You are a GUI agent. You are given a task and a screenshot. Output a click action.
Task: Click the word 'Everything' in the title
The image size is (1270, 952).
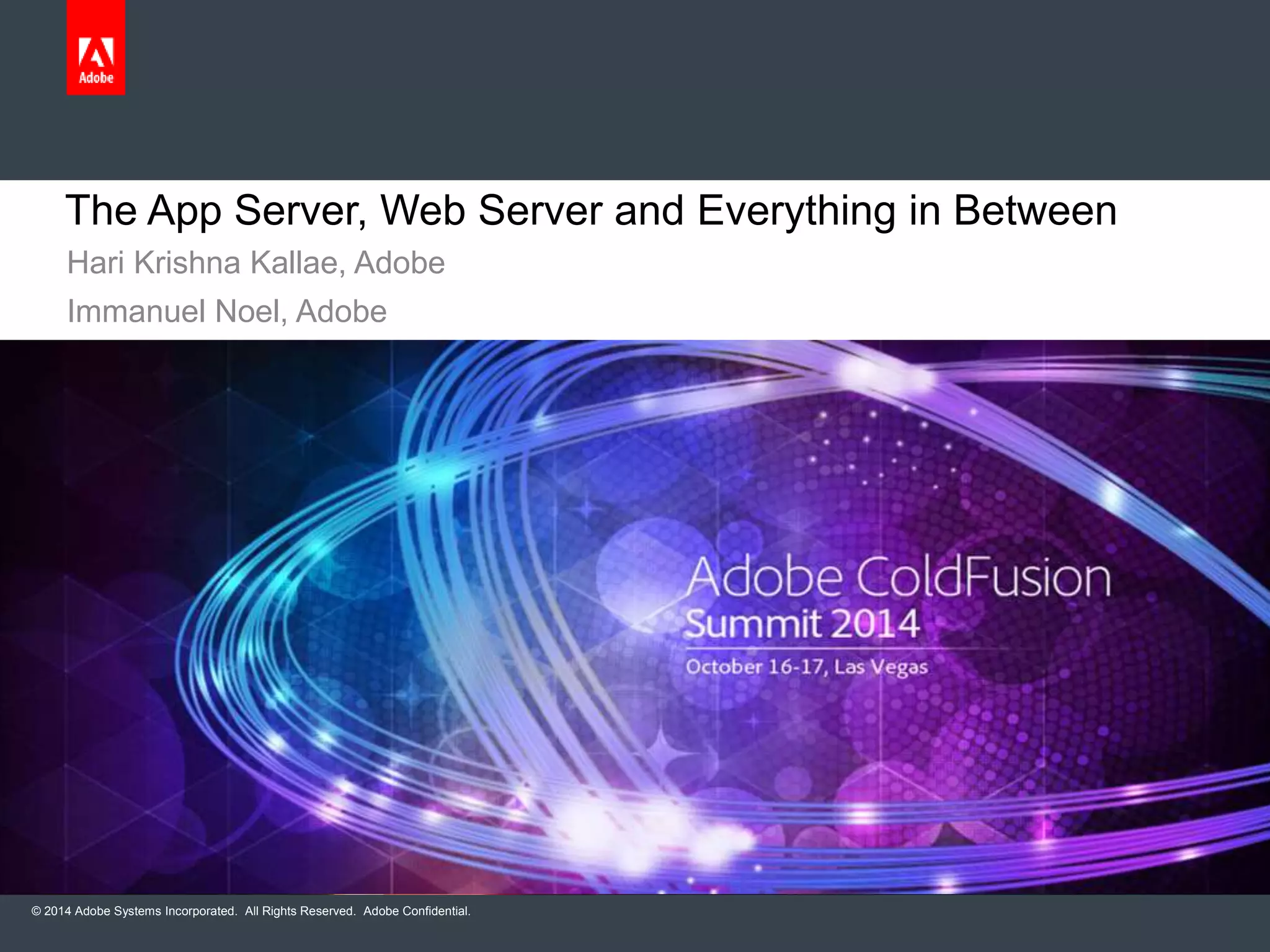pos(797,211)
